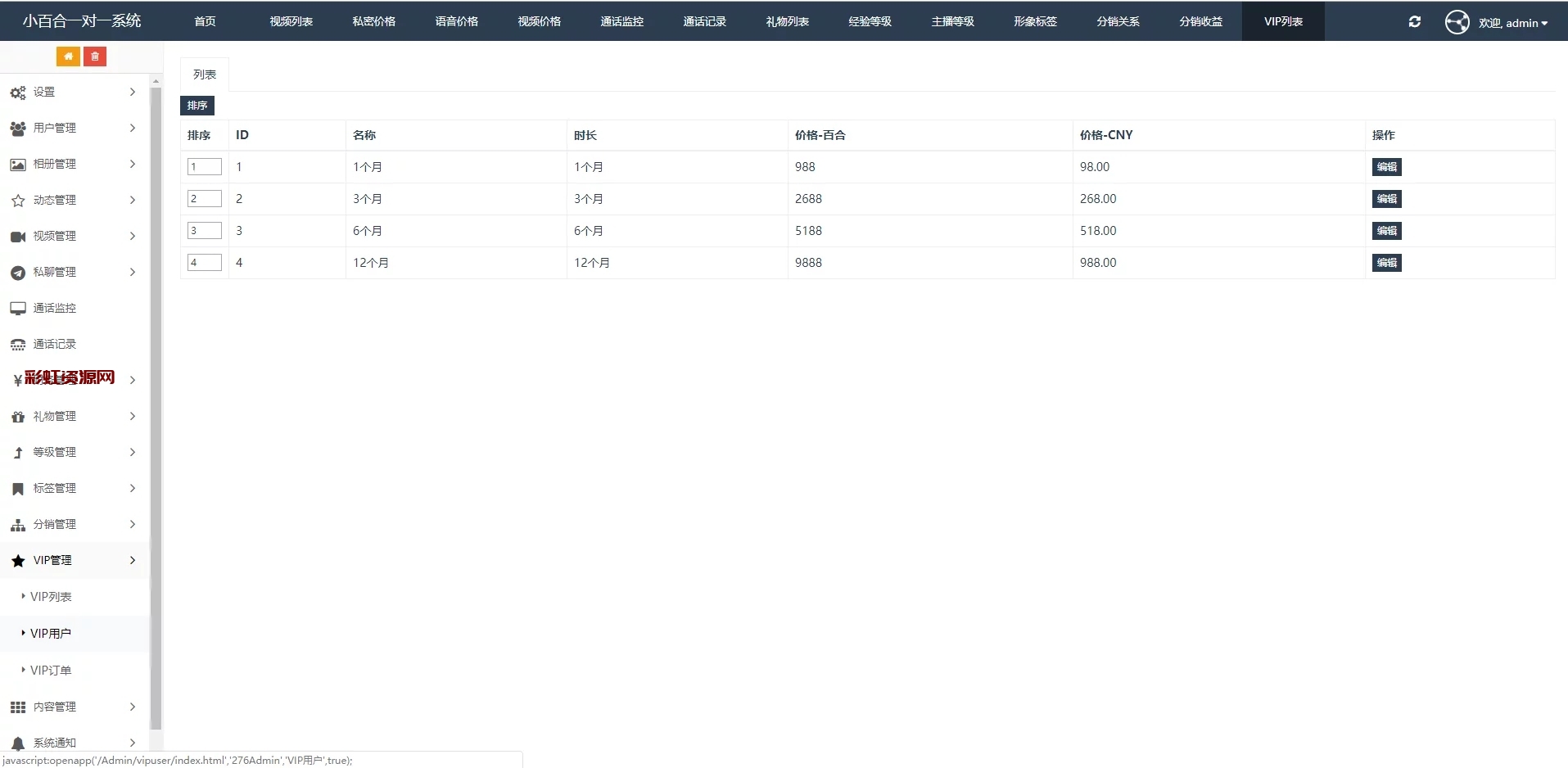Expand the 标签管理 sidebar menu chevron
The image size is (1568, 768).
pyautogui.click(x=132, y=488)
